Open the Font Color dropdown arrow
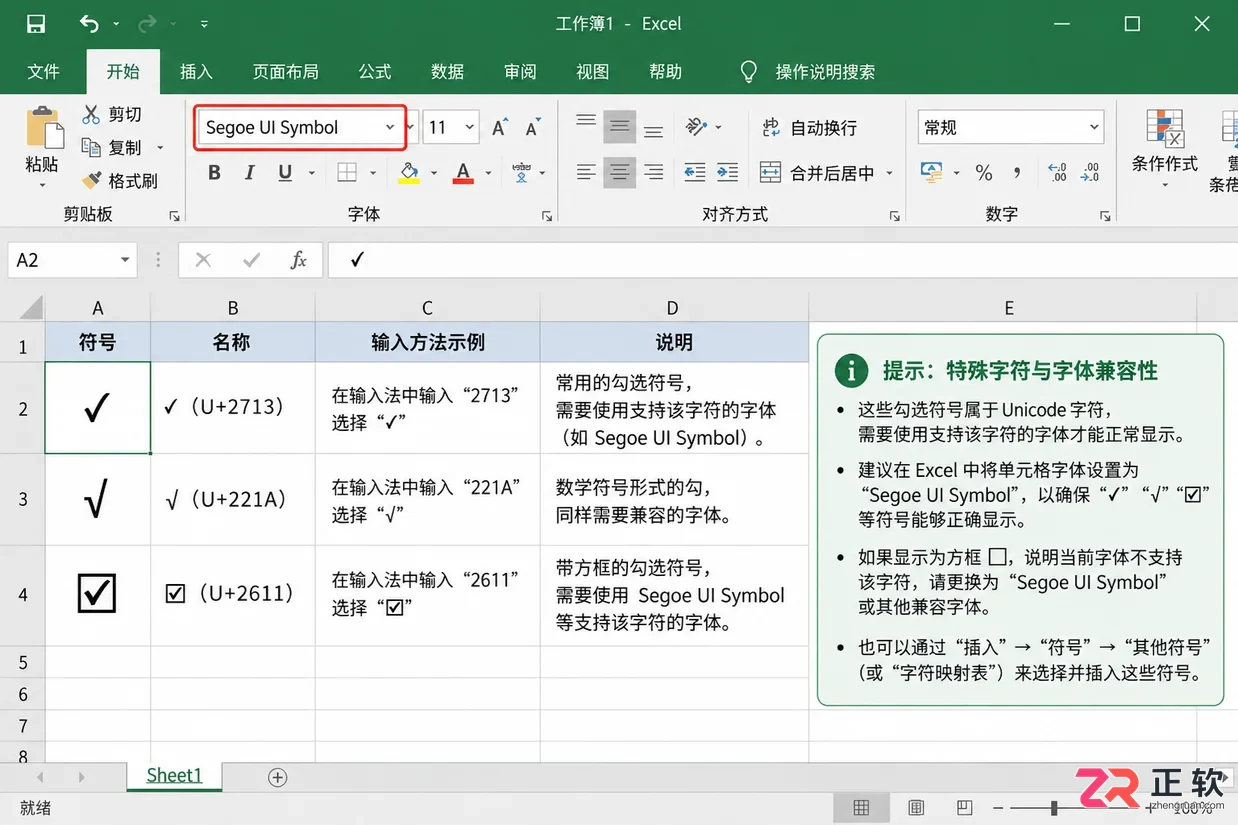This screenshot has width=1238, height=825. (x=488, y=173)
